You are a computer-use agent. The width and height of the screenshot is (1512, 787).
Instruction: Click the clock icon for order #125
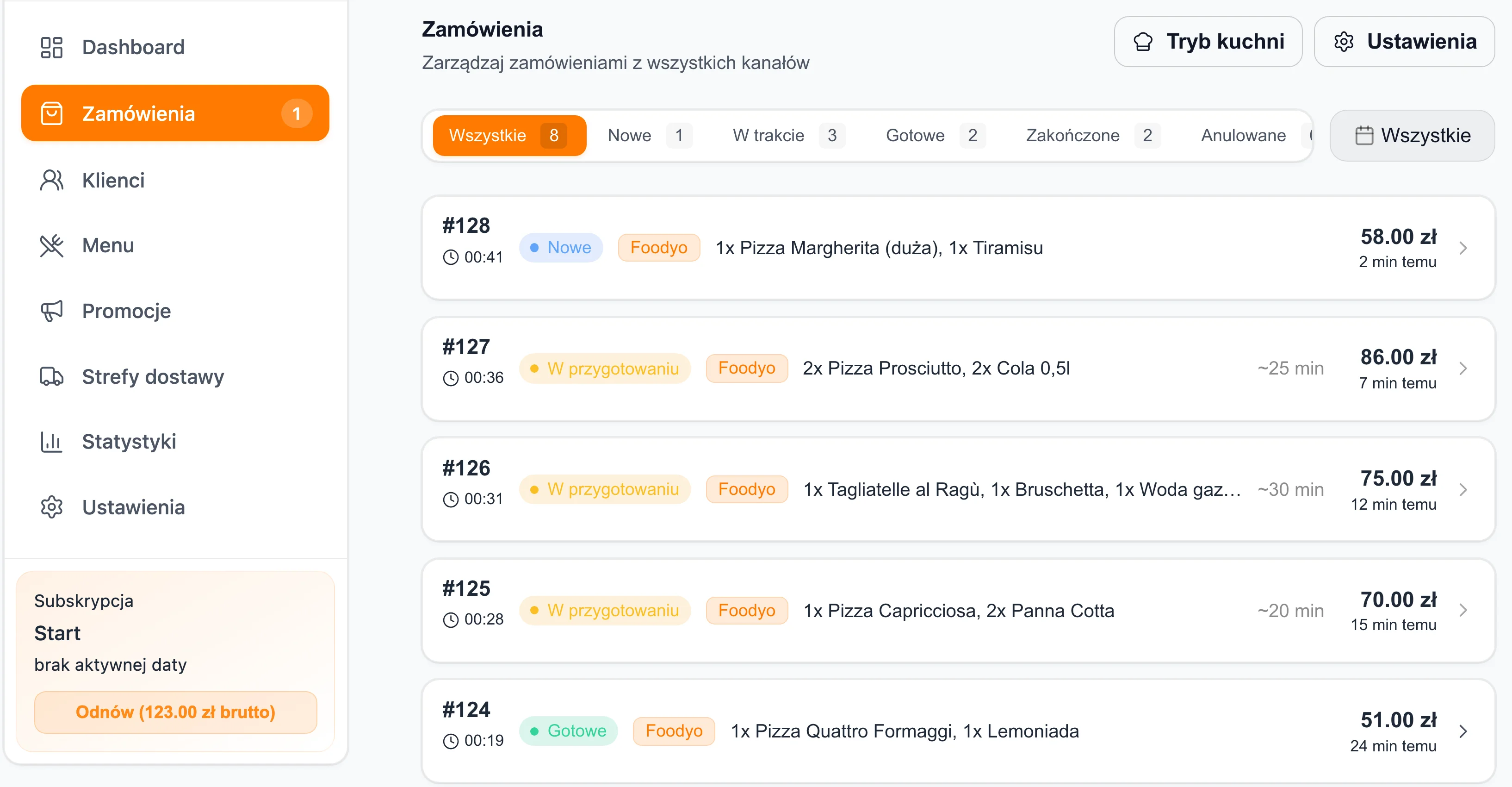tap(450, 619)
